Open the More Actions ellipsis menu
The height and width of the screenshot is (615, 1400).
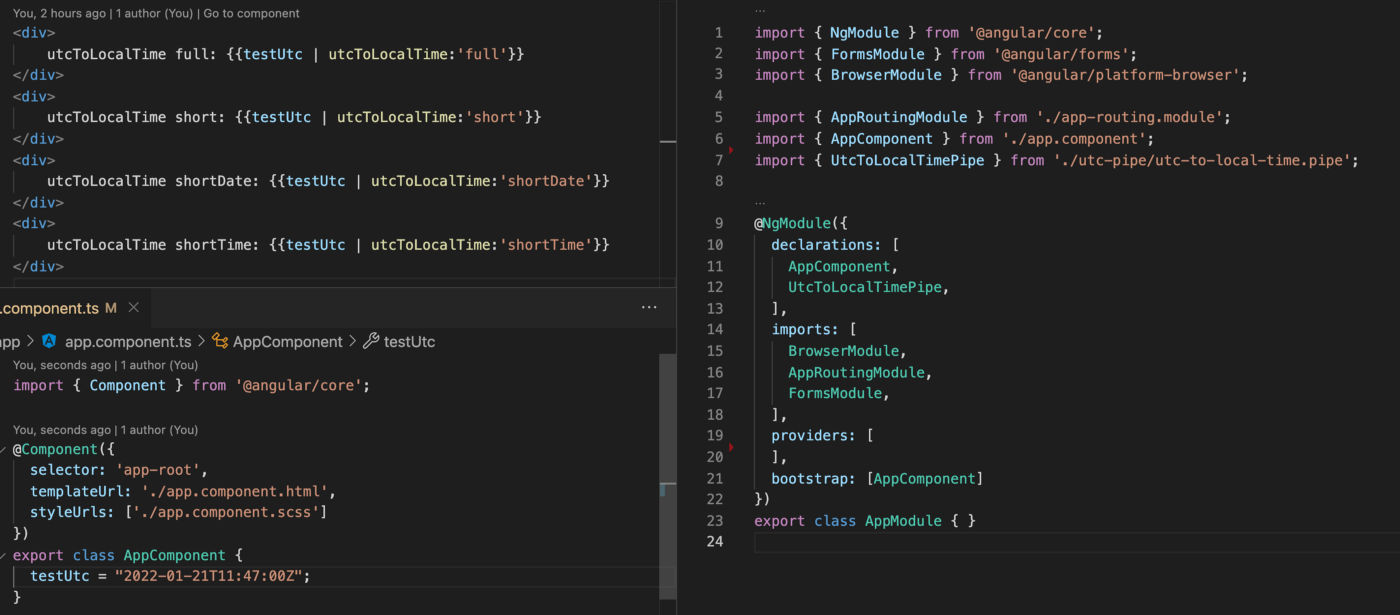pyautogui.click(x=649, y=307)
